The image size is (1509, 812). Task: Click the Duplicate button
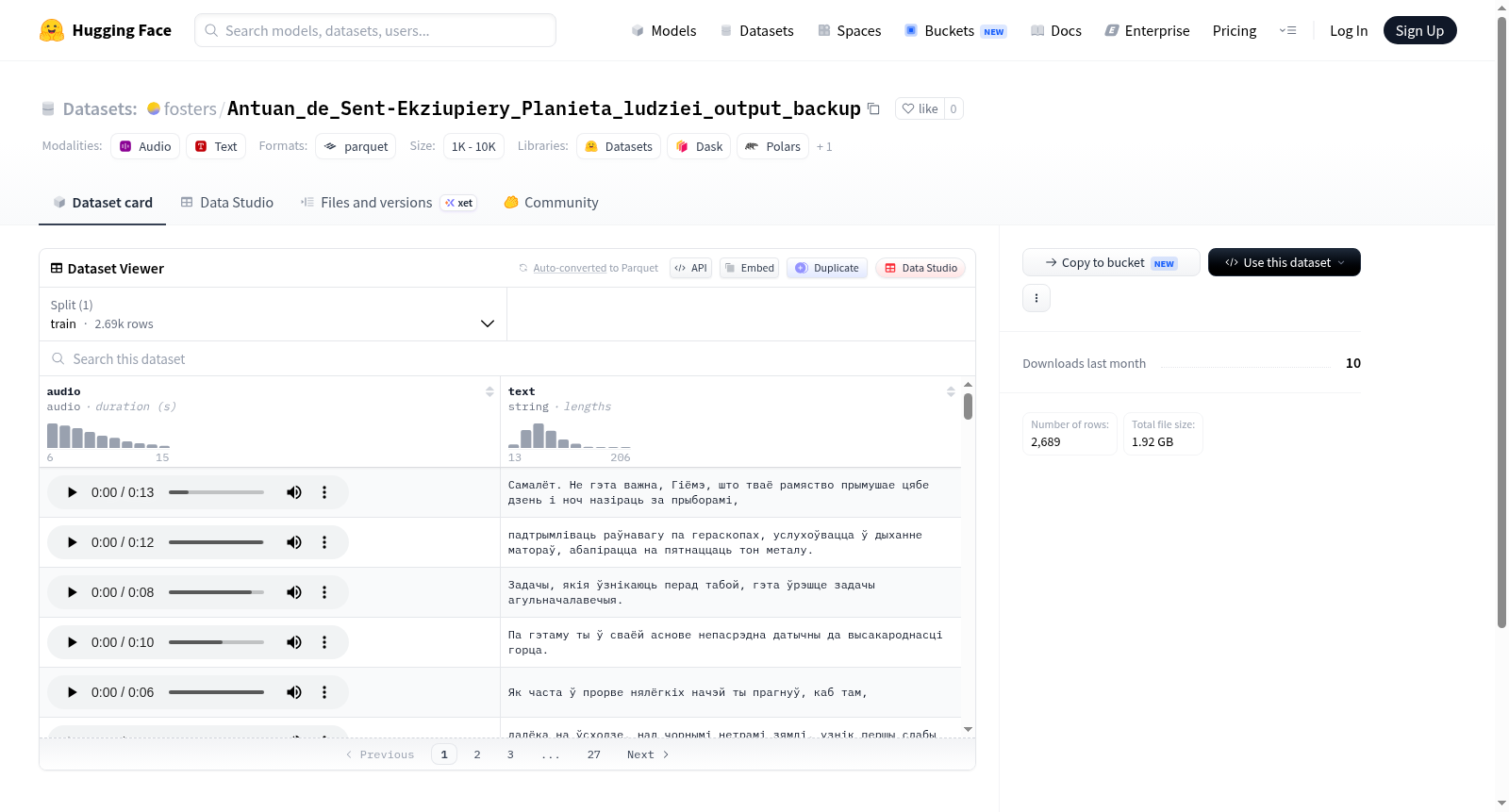pos(826,268)
